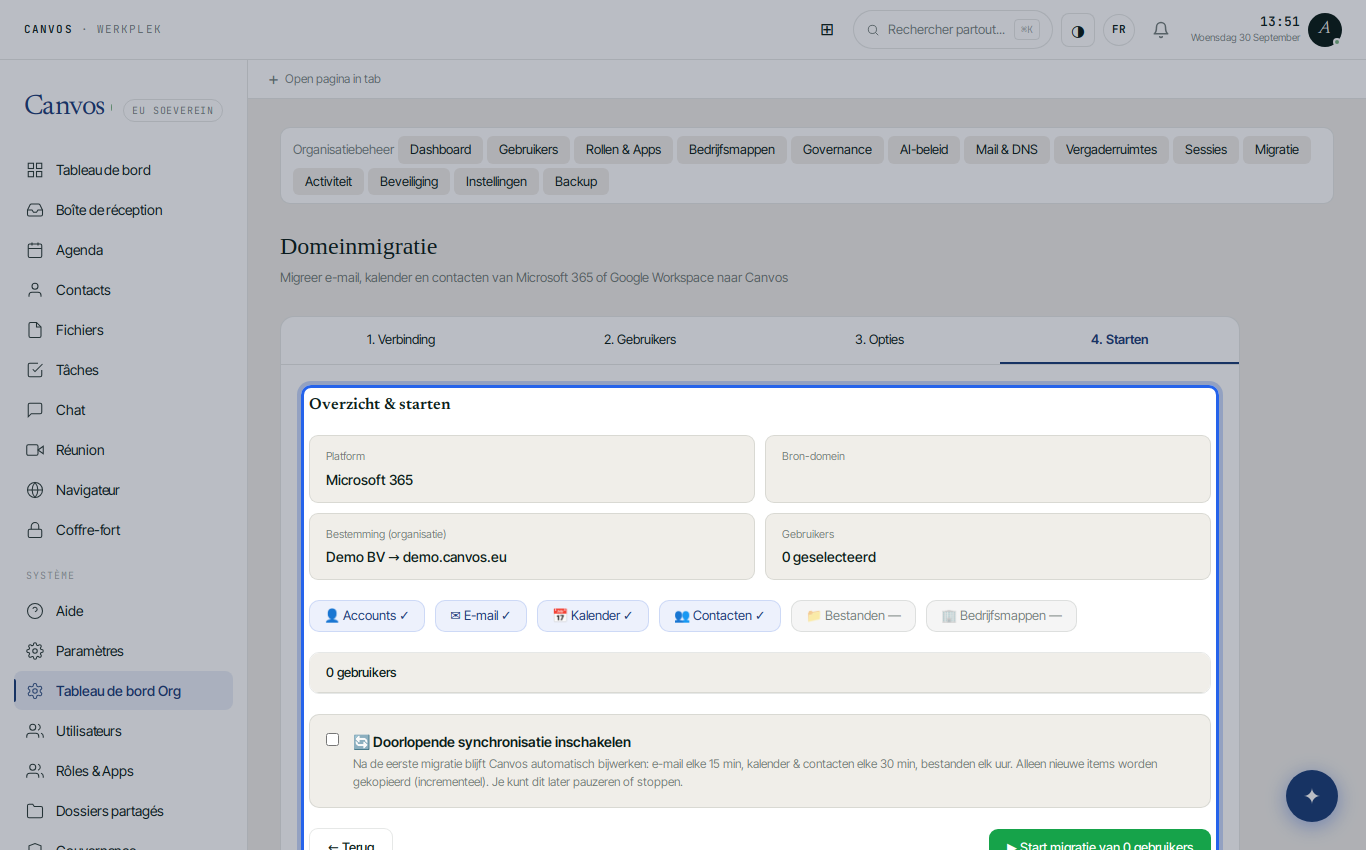Open Mail & DNS section

[1007, 150]
